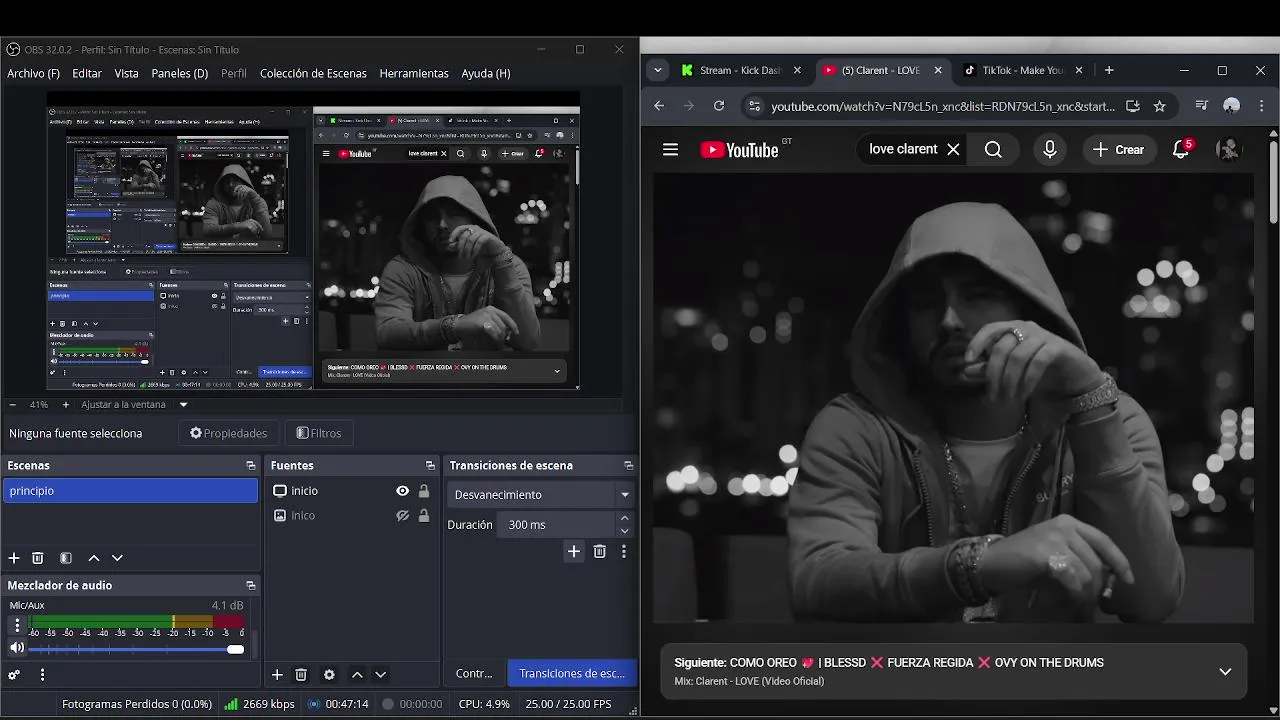The height and width of the screenshot is (720, 1280).
Task: Open Chrome media controls icon
Action: tap(1201, 106)
